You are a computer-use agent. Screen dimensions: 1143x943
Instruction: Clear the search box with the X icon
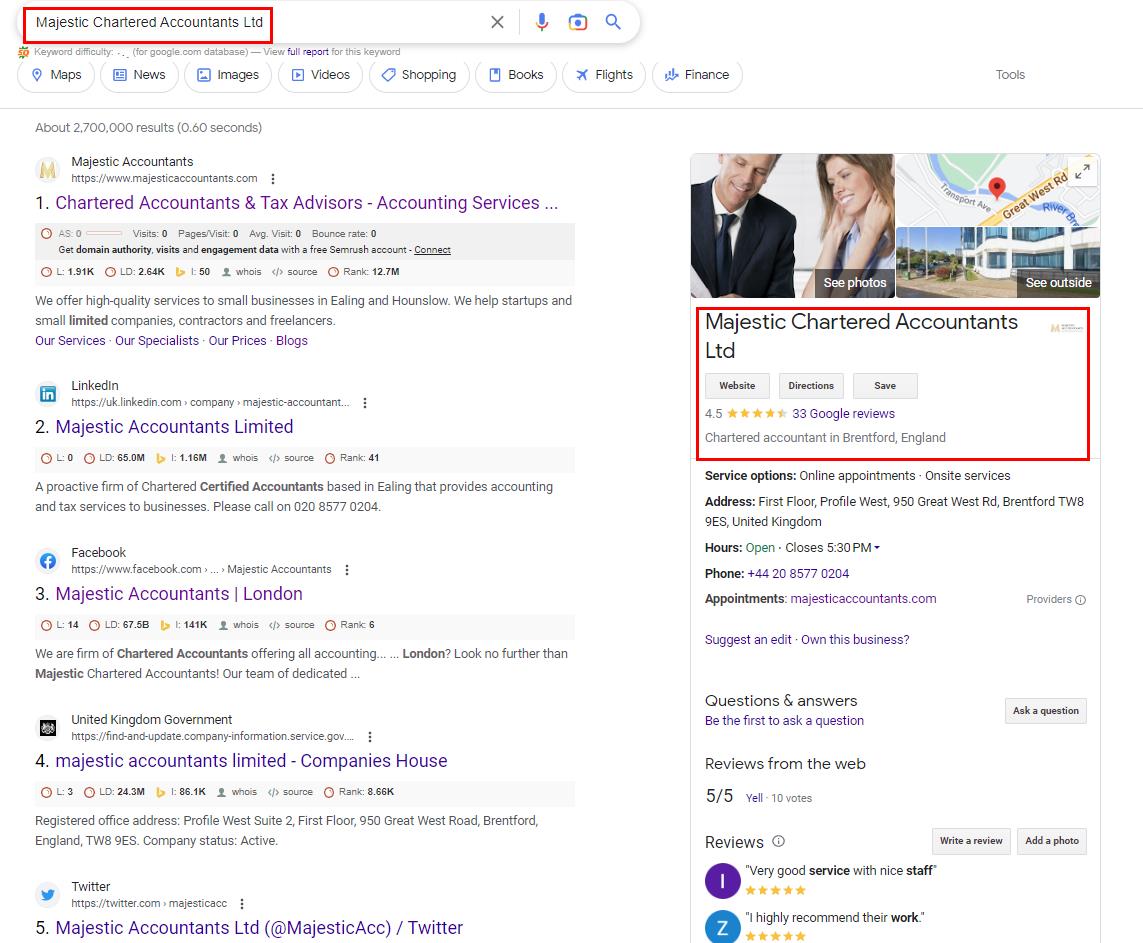click(x=497, y=23)
